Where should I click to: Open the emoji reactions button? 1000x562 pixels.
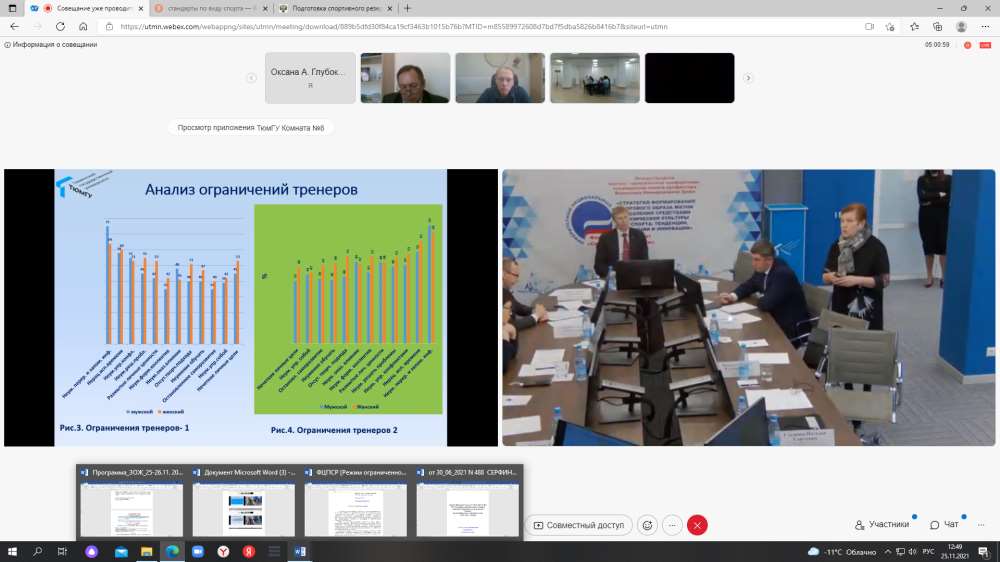coord(647,525)
